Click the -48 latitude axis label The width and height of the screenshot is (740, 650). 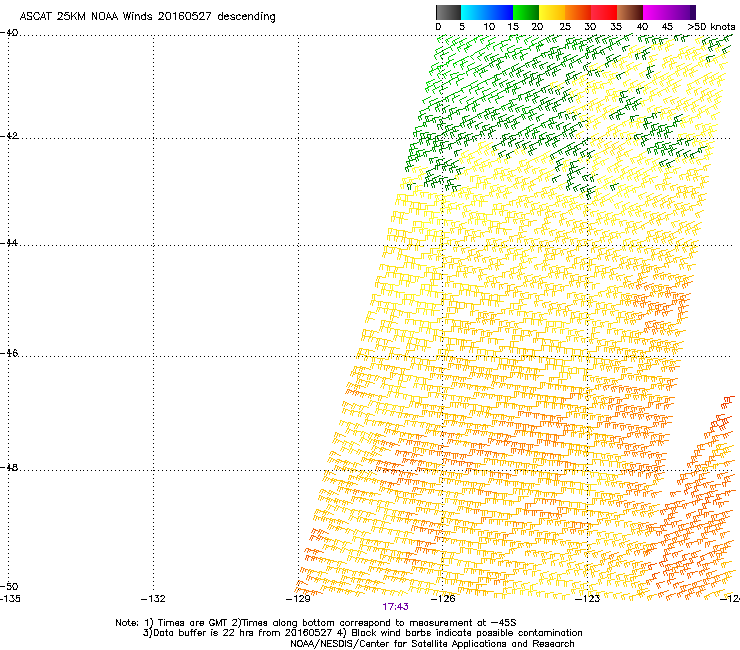click(9, 467)
